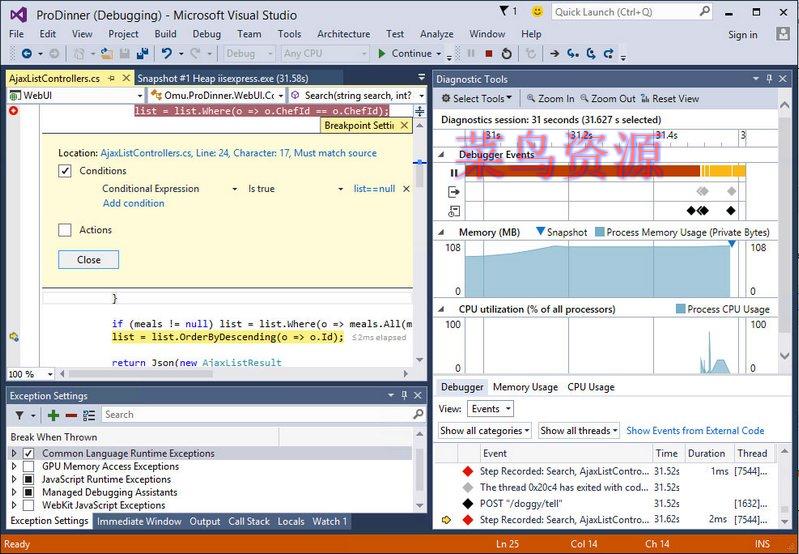
Task: Click the Navigate Backward toolbar icon
Action: coord(26,54)
